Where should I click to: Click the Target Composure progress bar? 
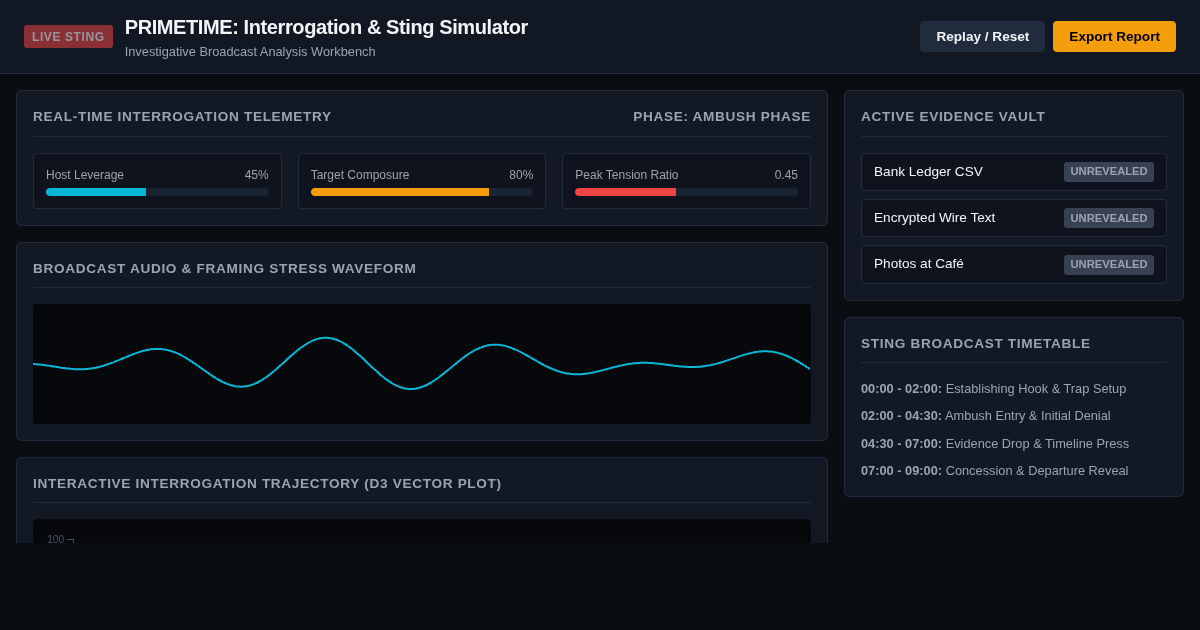coord(422,192)
